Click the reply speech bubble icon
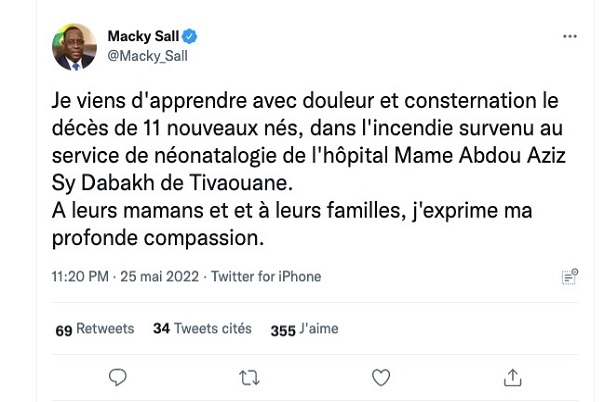Image resolution: width=604 pixels, height=402 pixels. tap(117, 376)
